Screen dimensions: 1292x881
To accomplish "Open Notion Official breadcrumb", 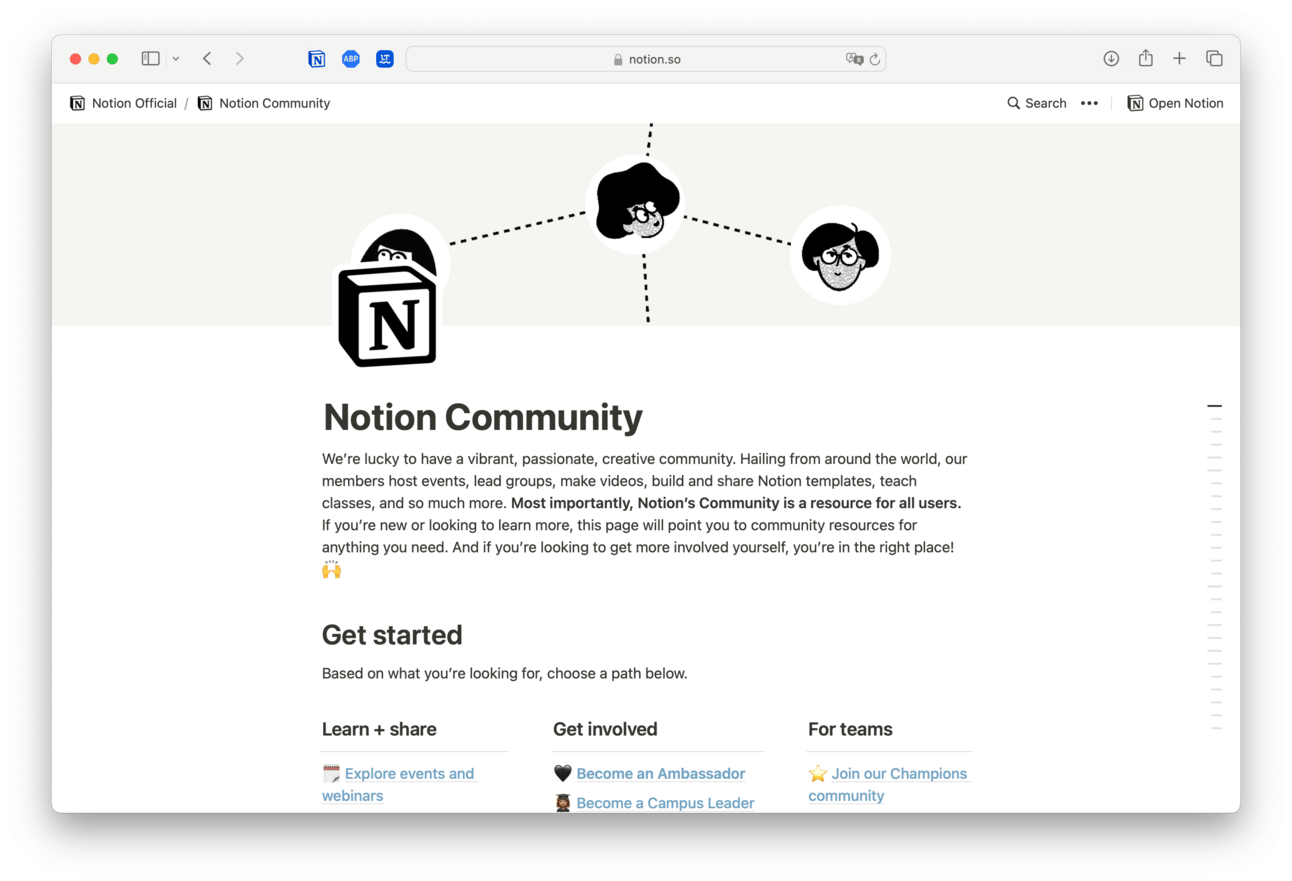I will 123,103.
